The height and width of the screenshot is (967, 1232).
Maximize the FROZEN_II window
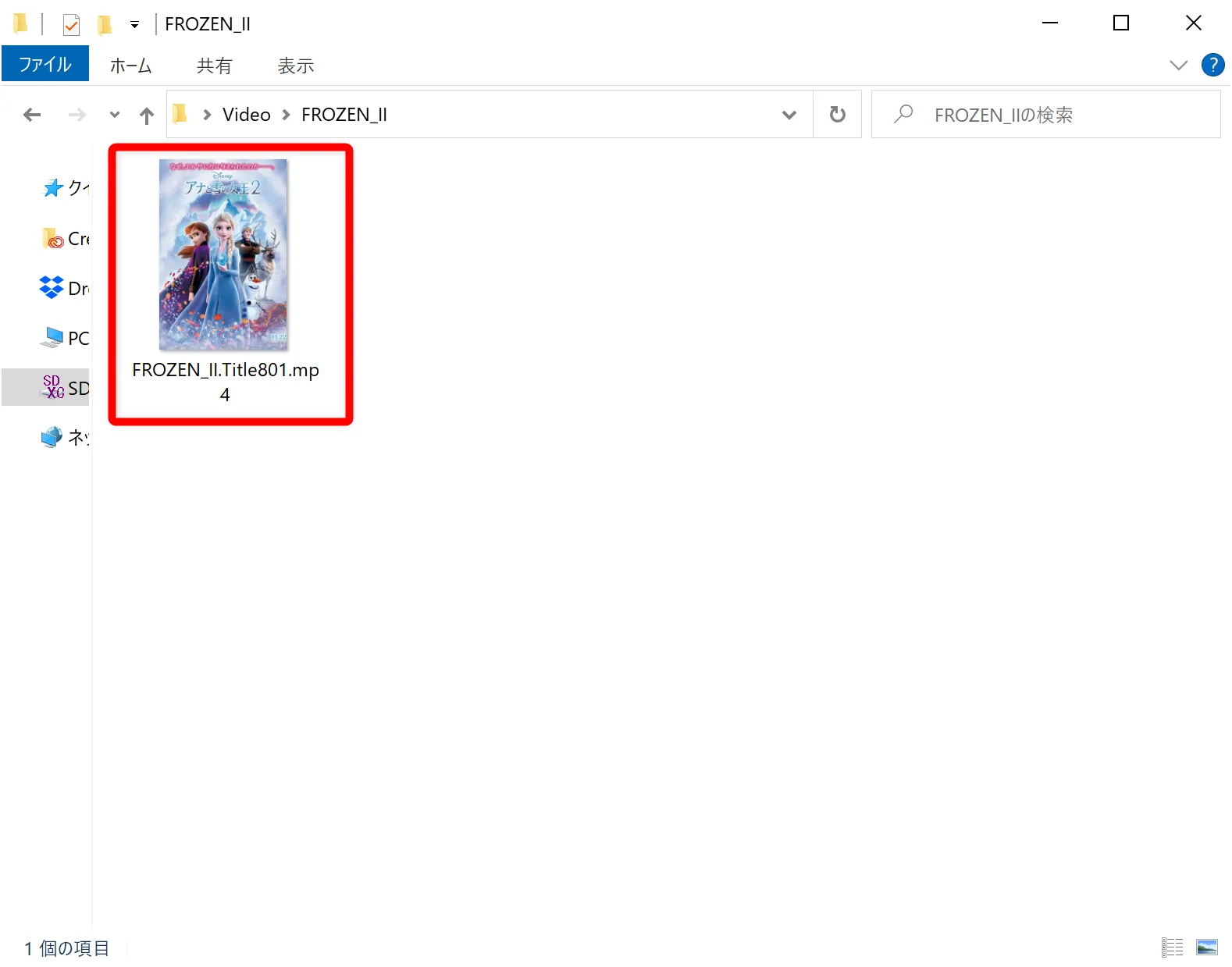pyautogui.click(x=1121, y=23)
